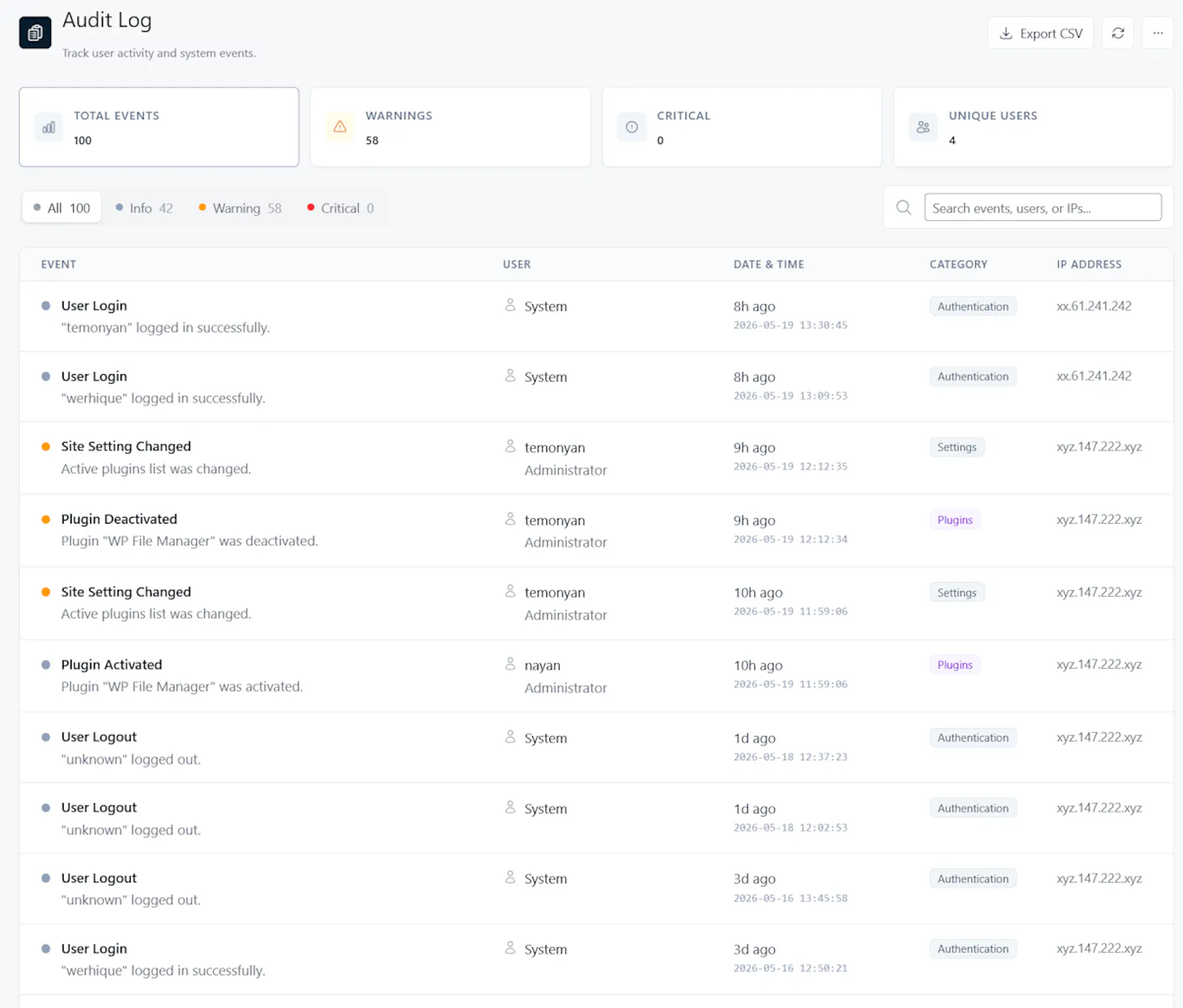This screenshot has width=1183, height=1008.
Task: Click the IP ADDRESS column header
Action: click(x=1089, y=264)
